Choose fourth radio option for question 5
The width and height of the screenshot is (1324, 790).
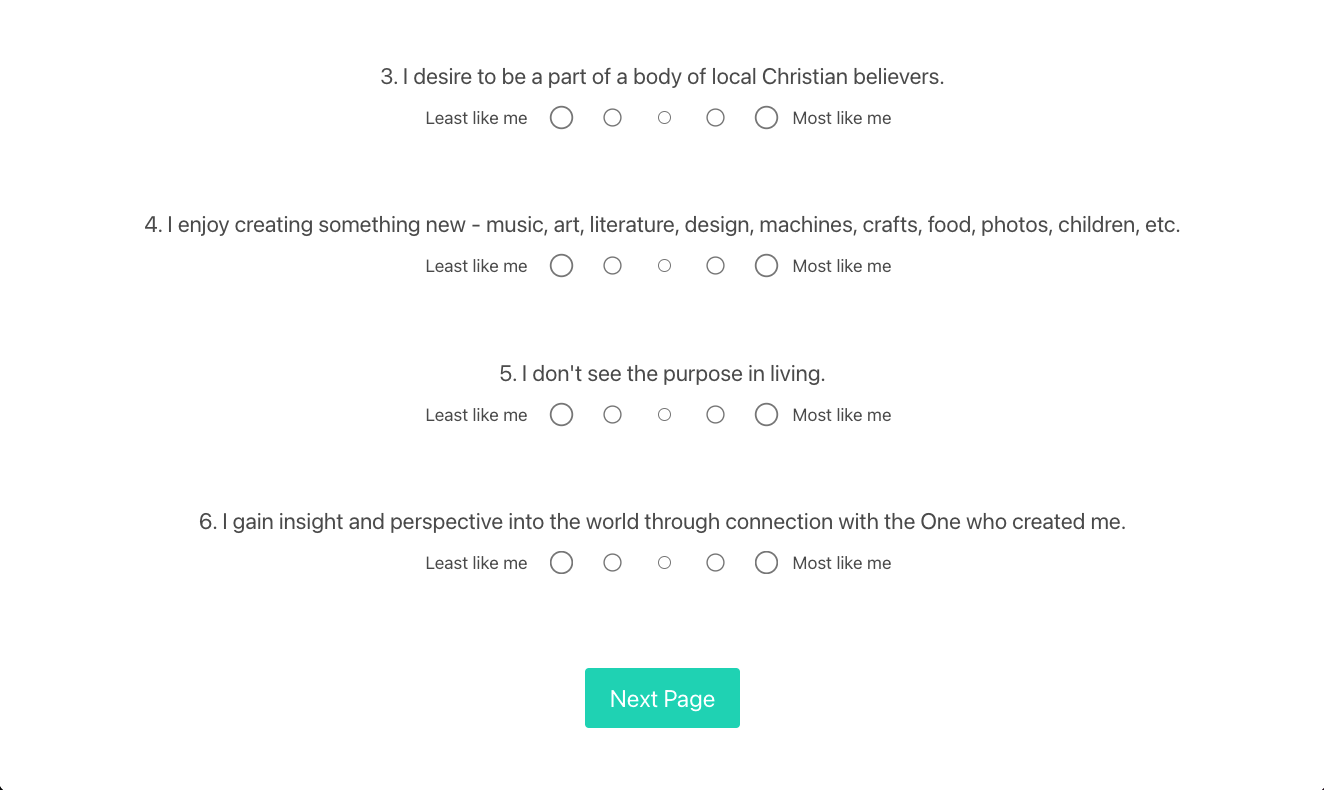coord(715,415)
